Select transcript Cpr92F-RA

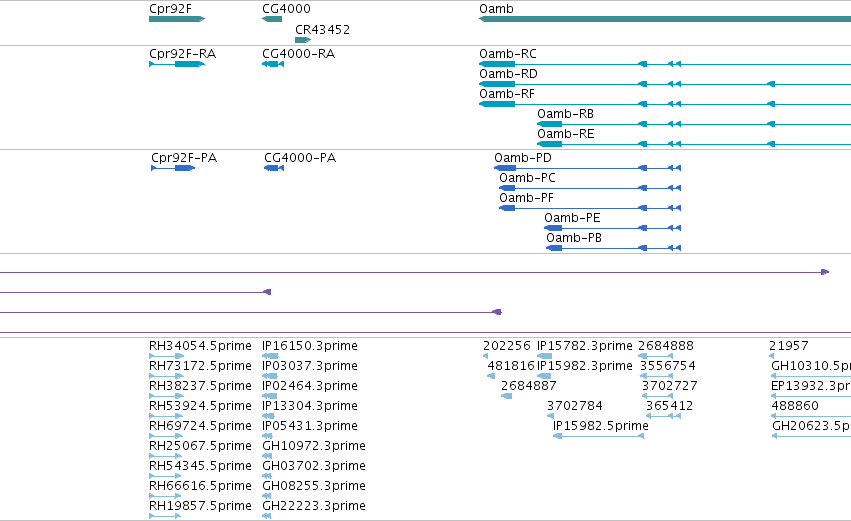point(182,54)
